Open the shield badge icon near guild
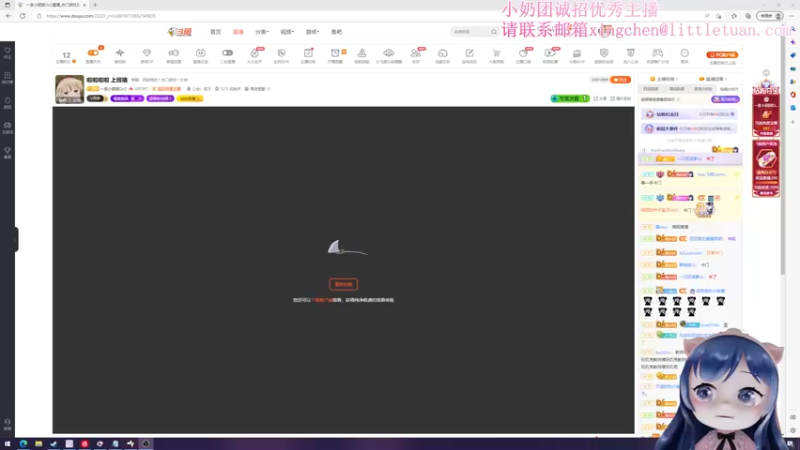Viewport: 800px width, 450px height. (x=604, y=53)
